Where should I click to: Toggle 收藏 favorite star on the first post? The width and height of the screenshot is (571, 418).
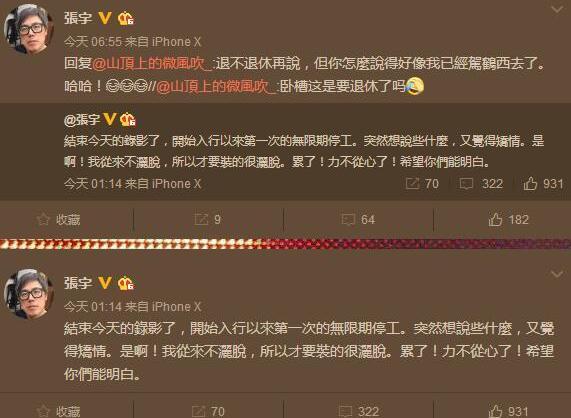[58, 220]
